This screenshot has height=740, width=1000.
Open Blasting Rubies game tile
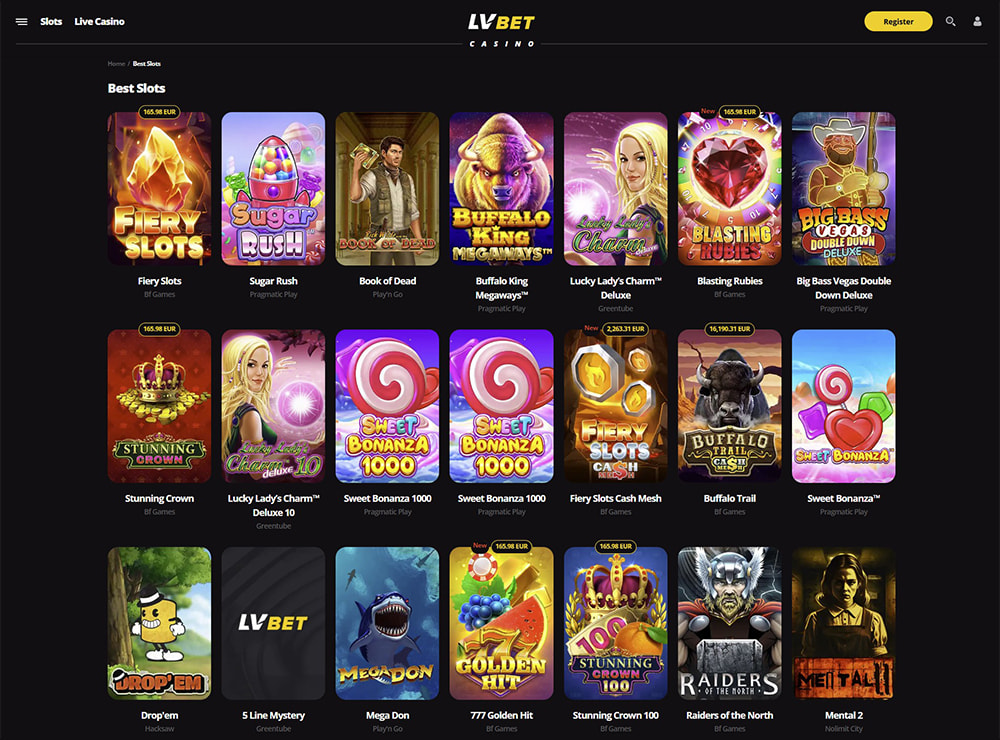point(730,189)
